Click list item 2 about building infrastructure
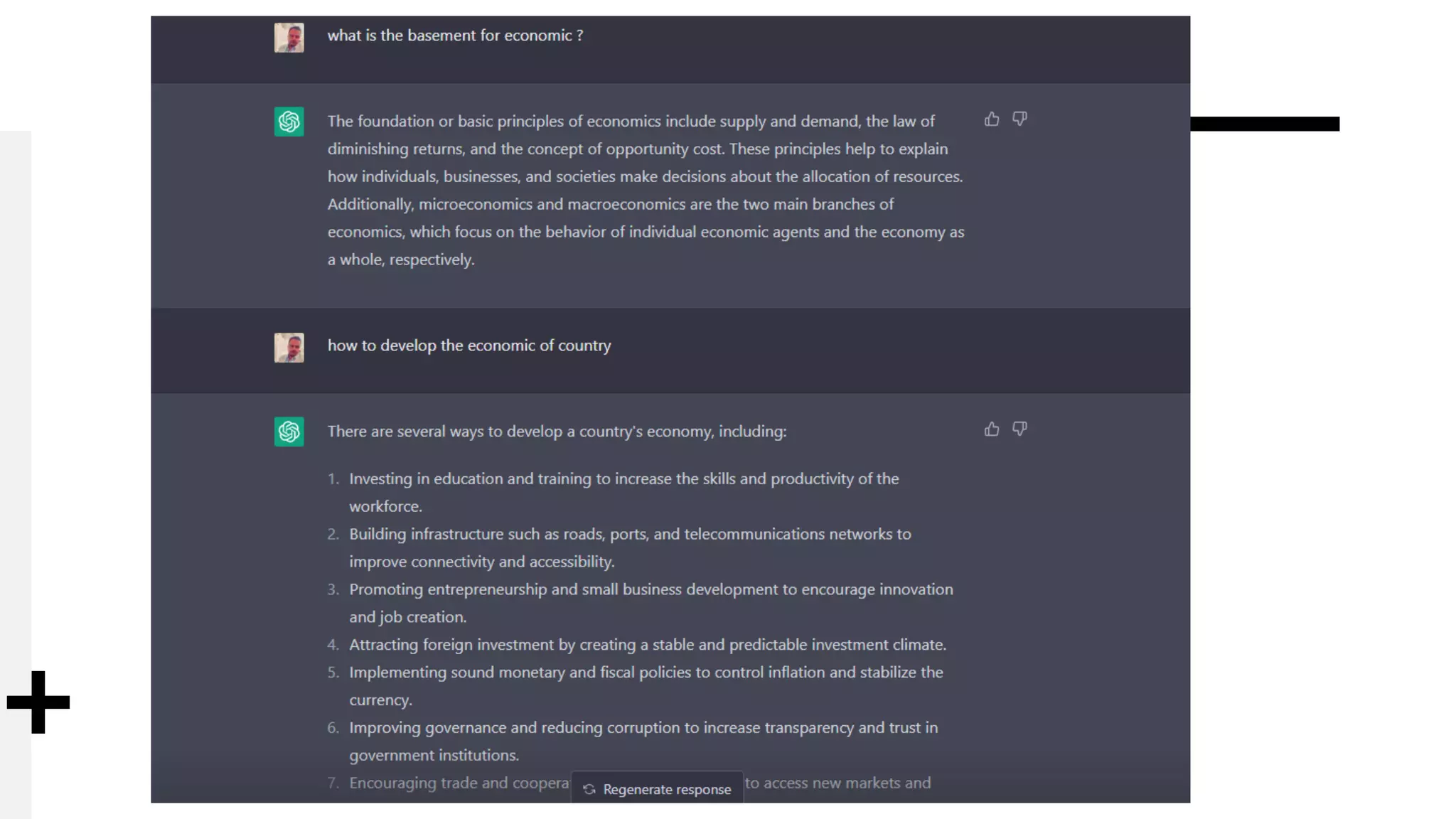The width and height of the screenshot is (1456, 819). coord(629,547)
